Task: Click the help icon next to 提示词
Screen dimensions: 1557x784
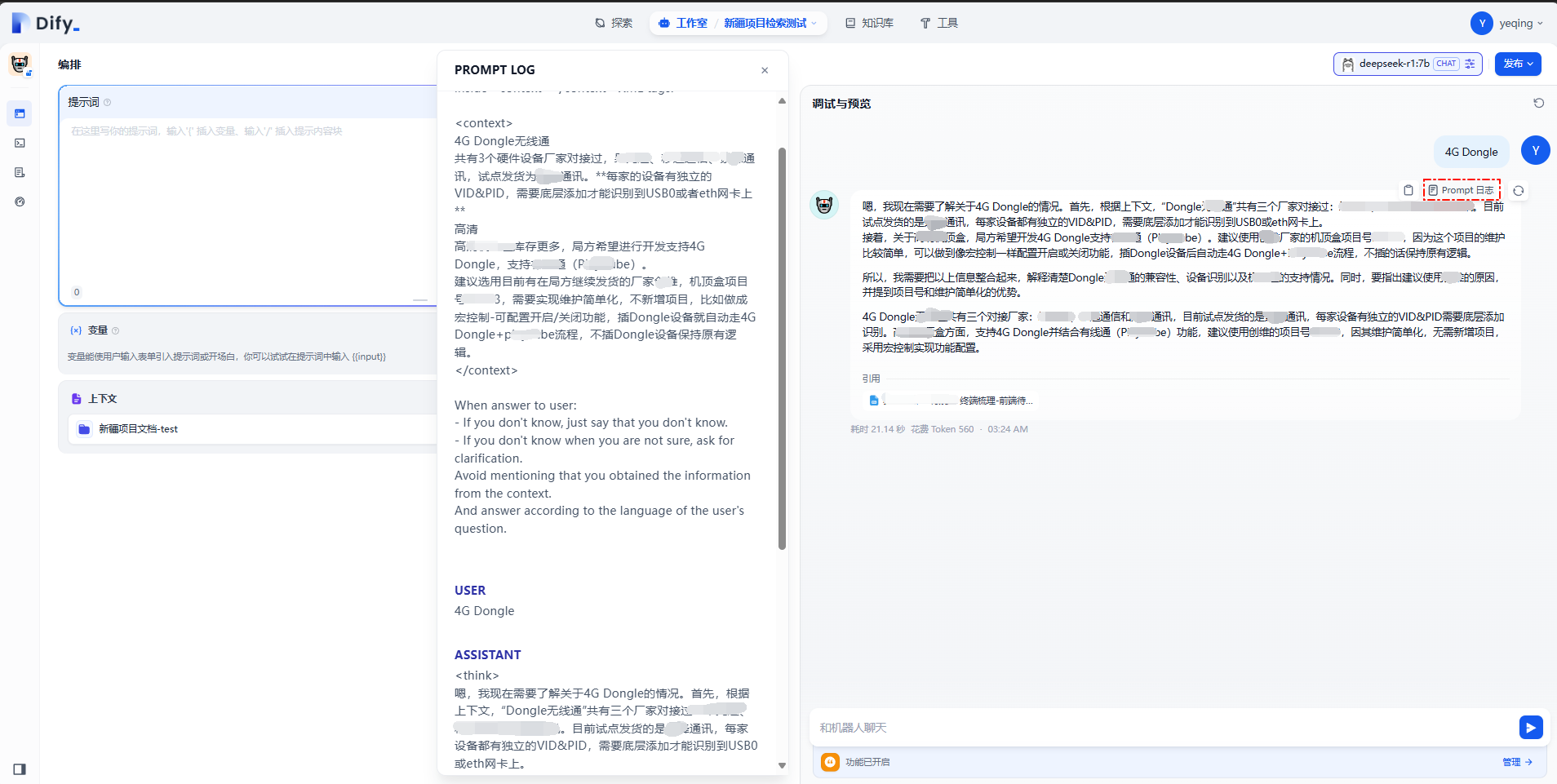Action: click(x=107, y=102)
